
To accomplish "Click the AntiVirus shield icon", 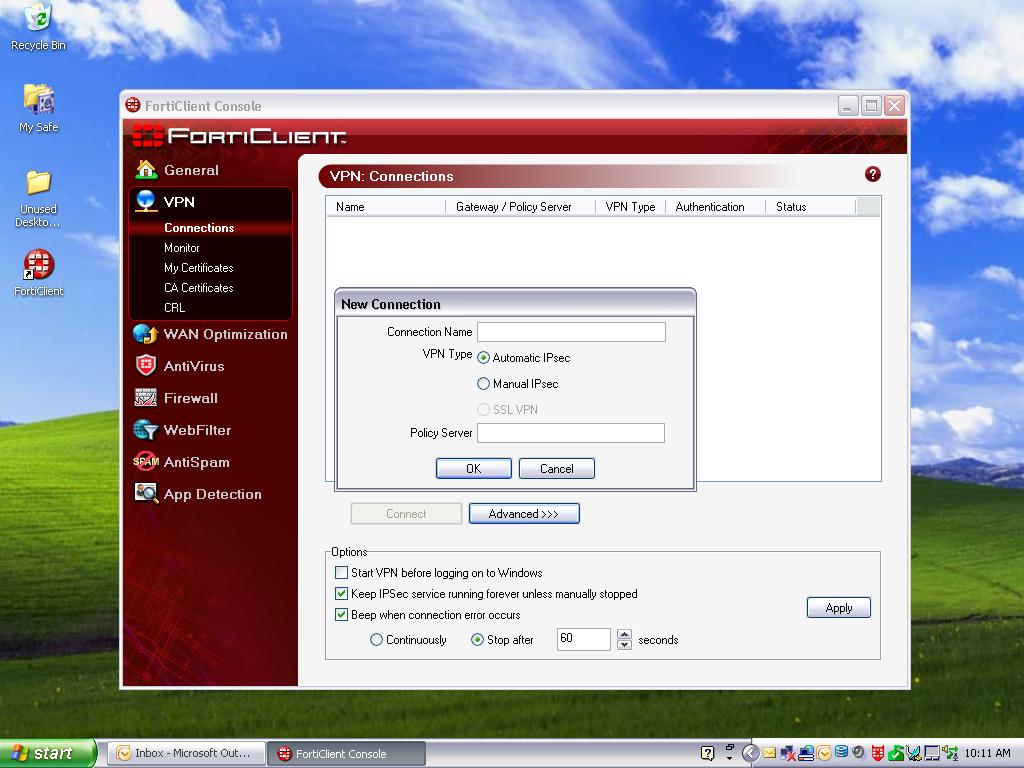I will [146, 365].
